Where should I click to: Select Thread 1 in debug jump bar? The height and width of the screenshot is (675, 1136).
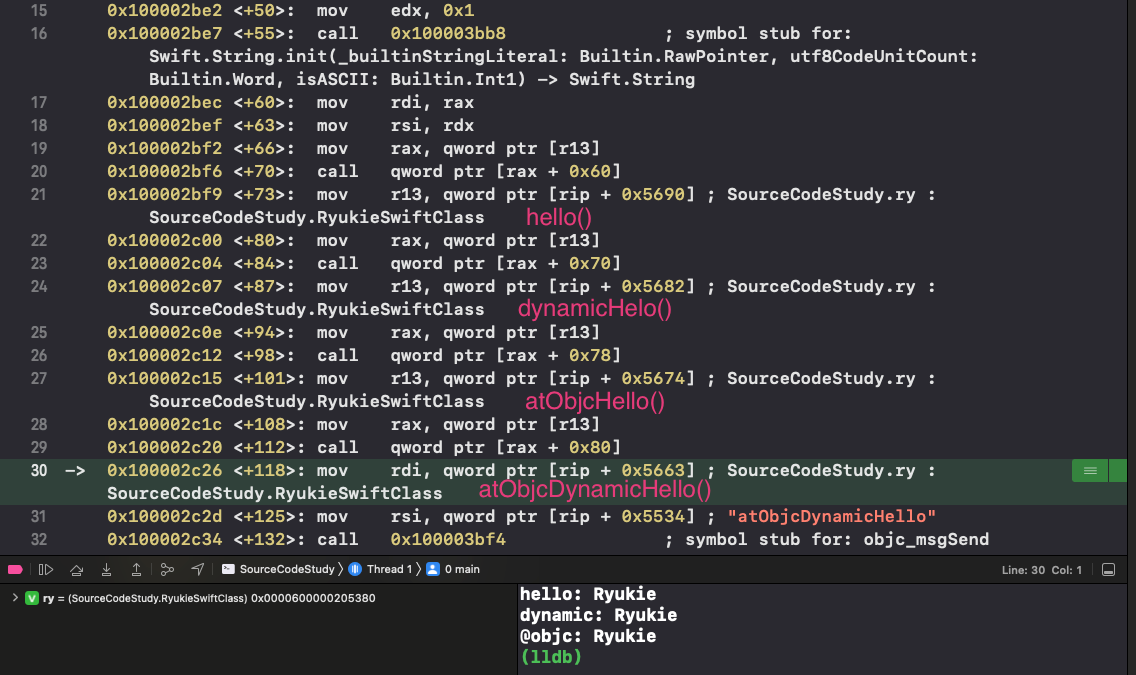(389, 569)
